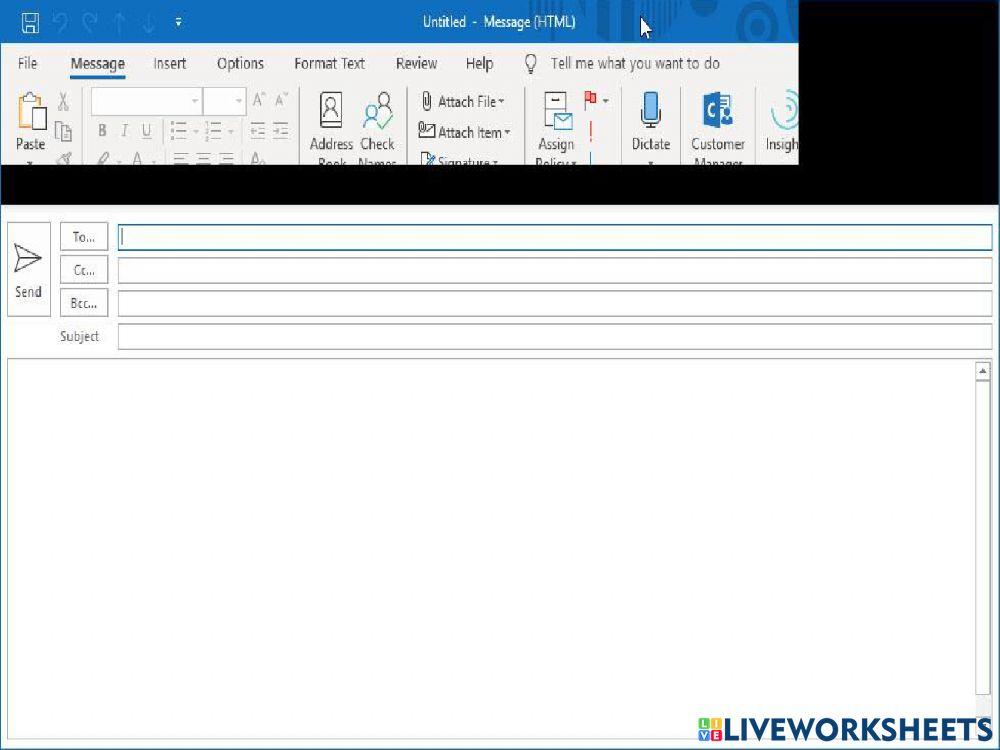Click the Bcc button
Viewport: 1000px width, 750px height.
pos(83,302)
